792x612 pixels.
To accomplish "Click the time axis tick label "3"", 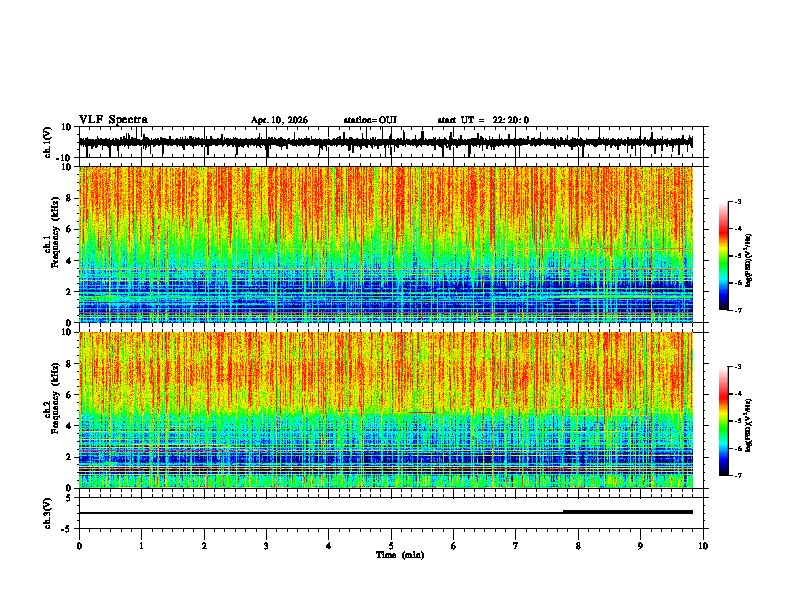I will point(266,546).
